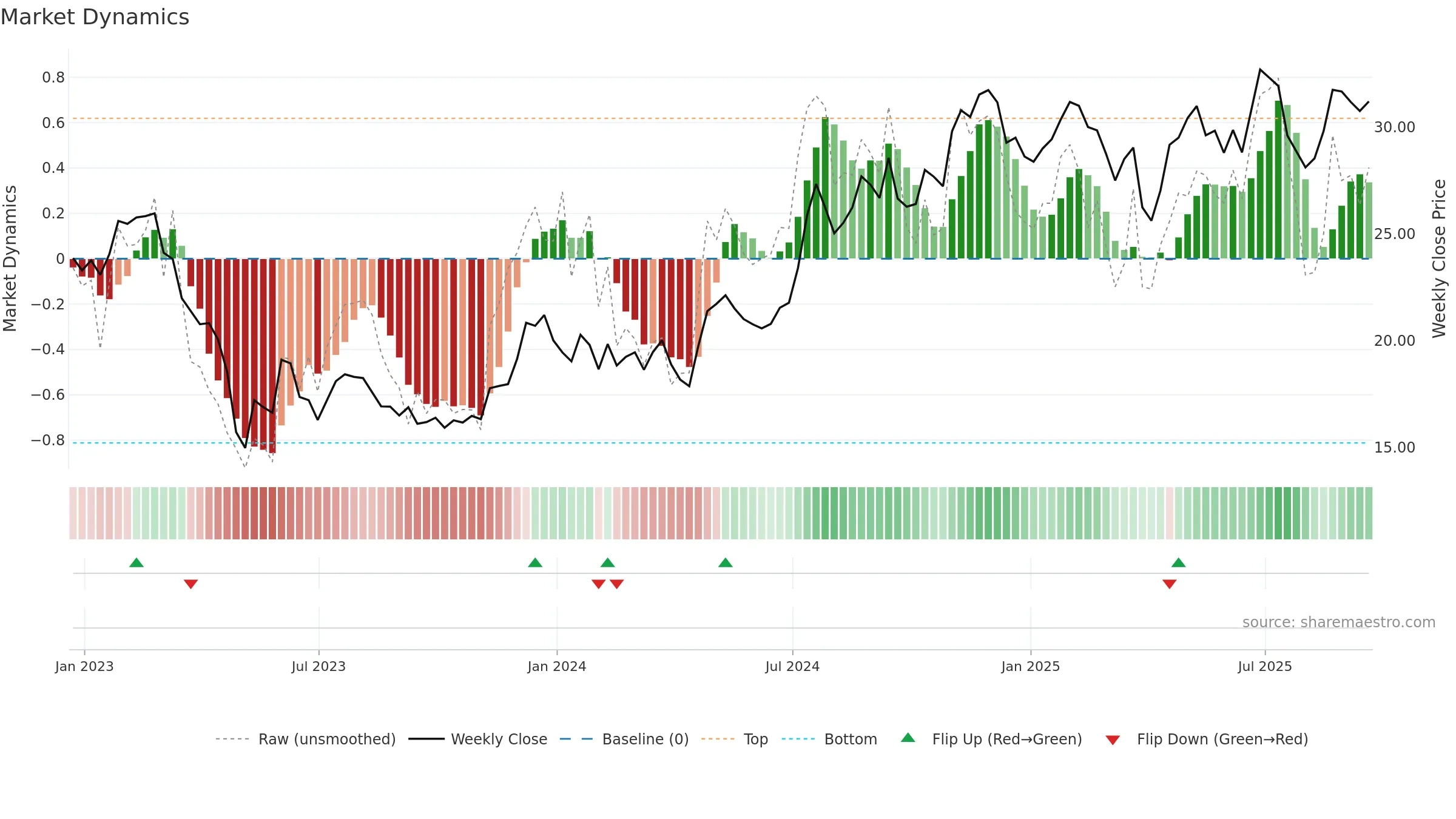Click the Jan 2025 x-axis label
Viewport: 1456px width, 819px height.
point(1031,666)
